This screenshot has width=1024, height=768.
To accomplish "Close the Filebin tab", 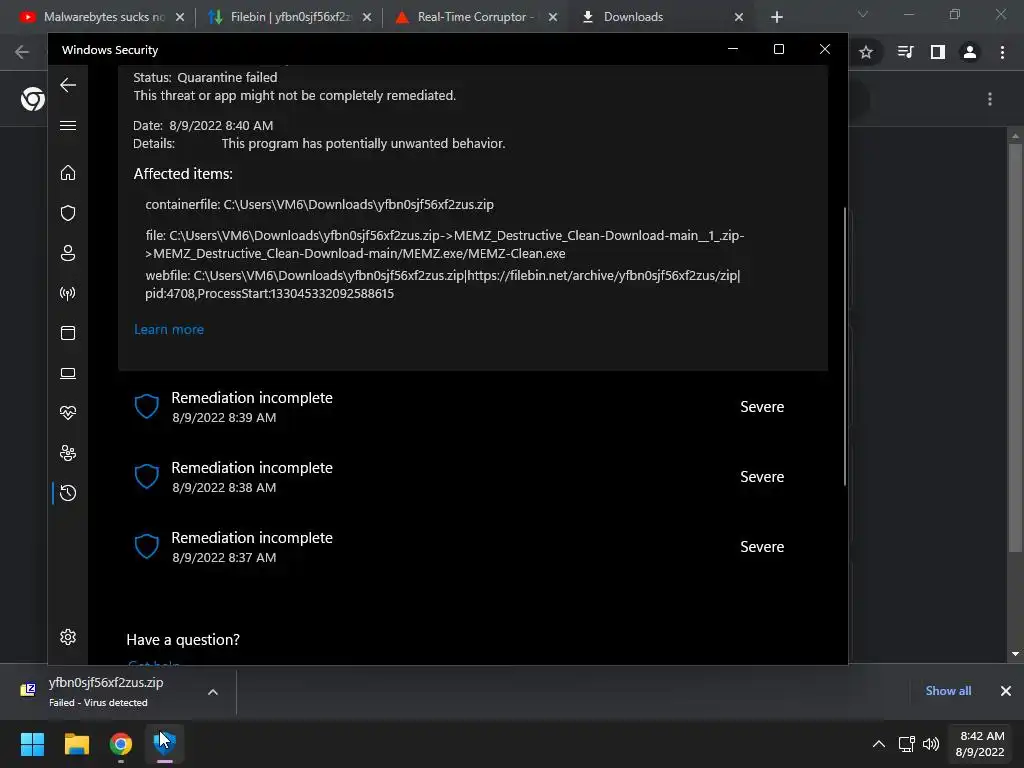I will tap(367, 17).
